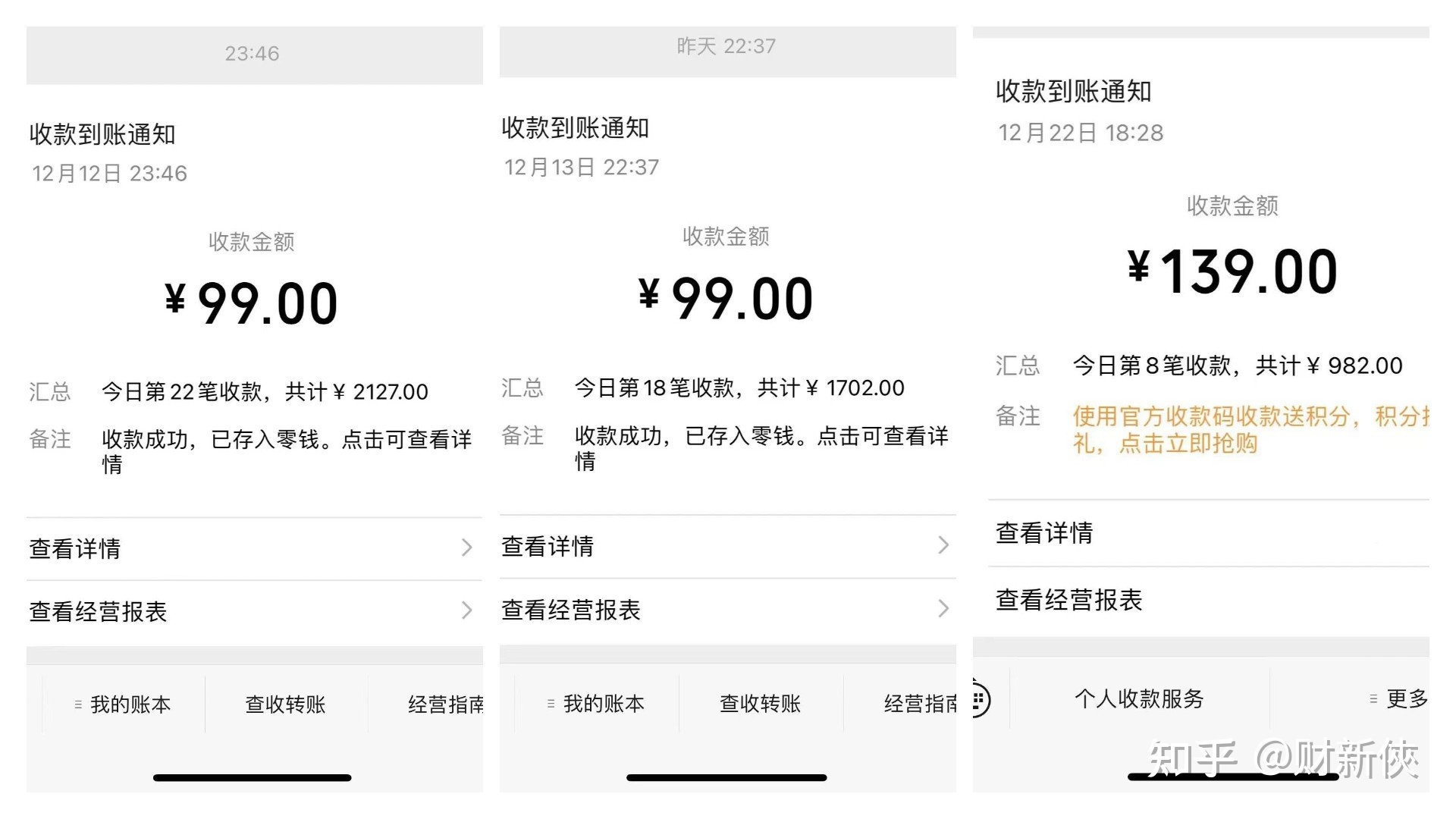
Task: Open 个人收款服务 menu in third panel
Action: (x=1139, y=698)
